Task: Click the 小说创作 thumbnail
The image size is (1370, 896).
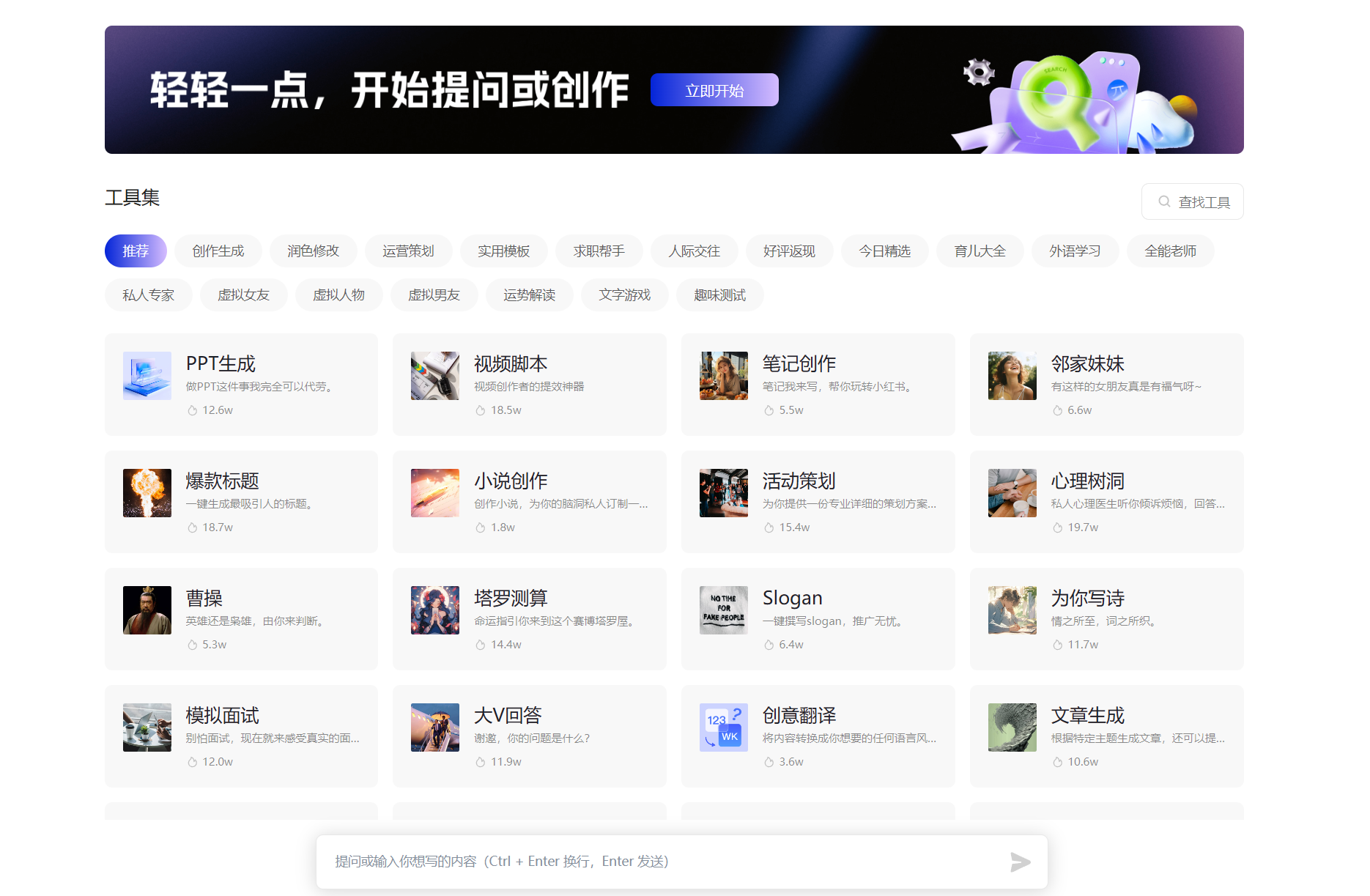Action: point(435,493)
